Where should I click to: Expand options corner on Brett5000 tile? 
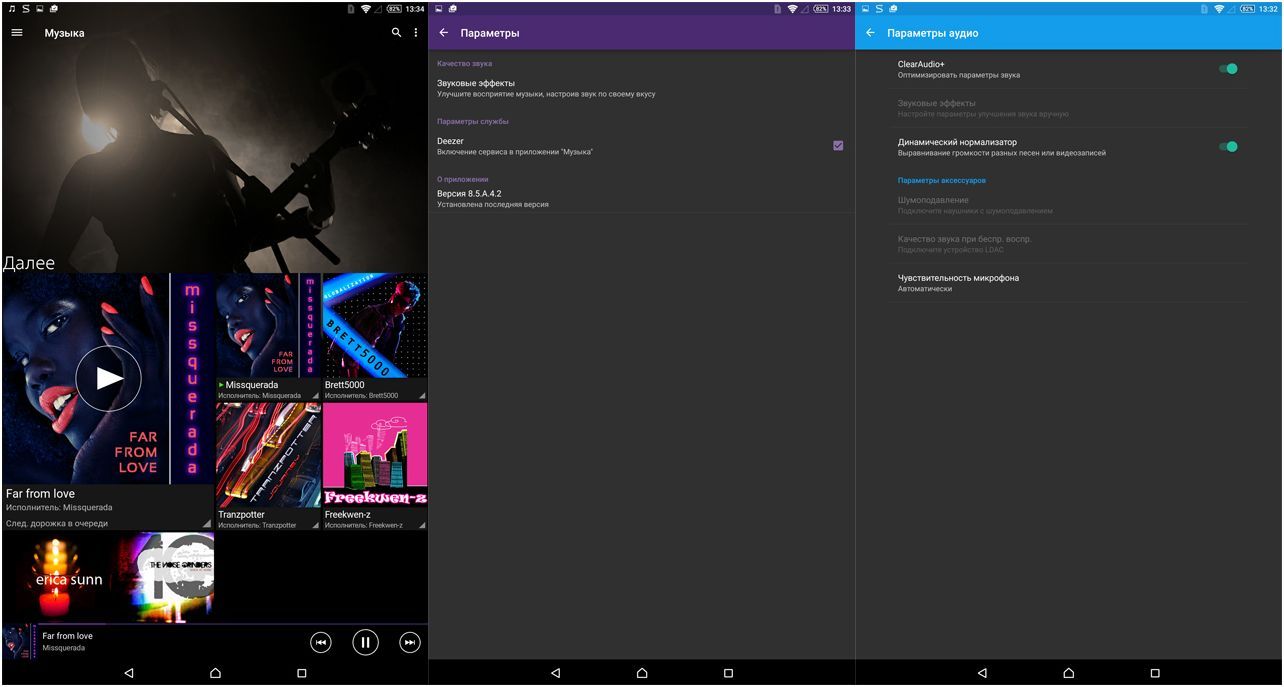pos(422,396)
